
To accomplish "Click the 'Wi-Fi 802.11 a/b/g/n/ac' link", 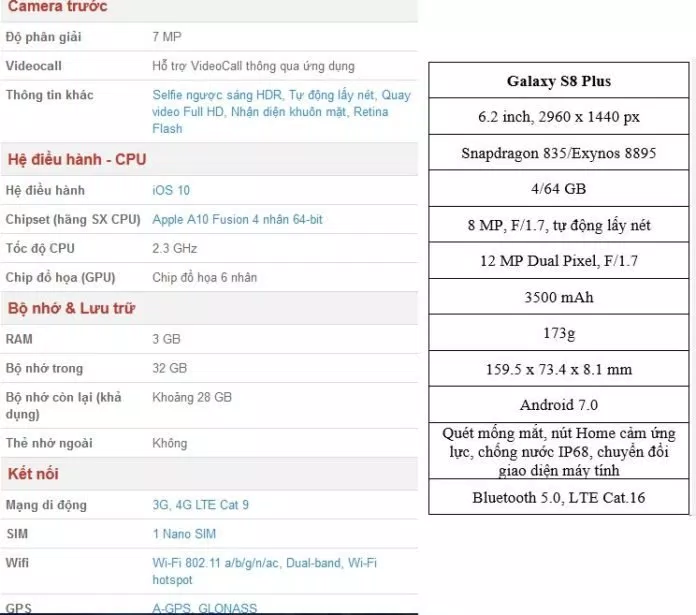I will pos(216,563).
